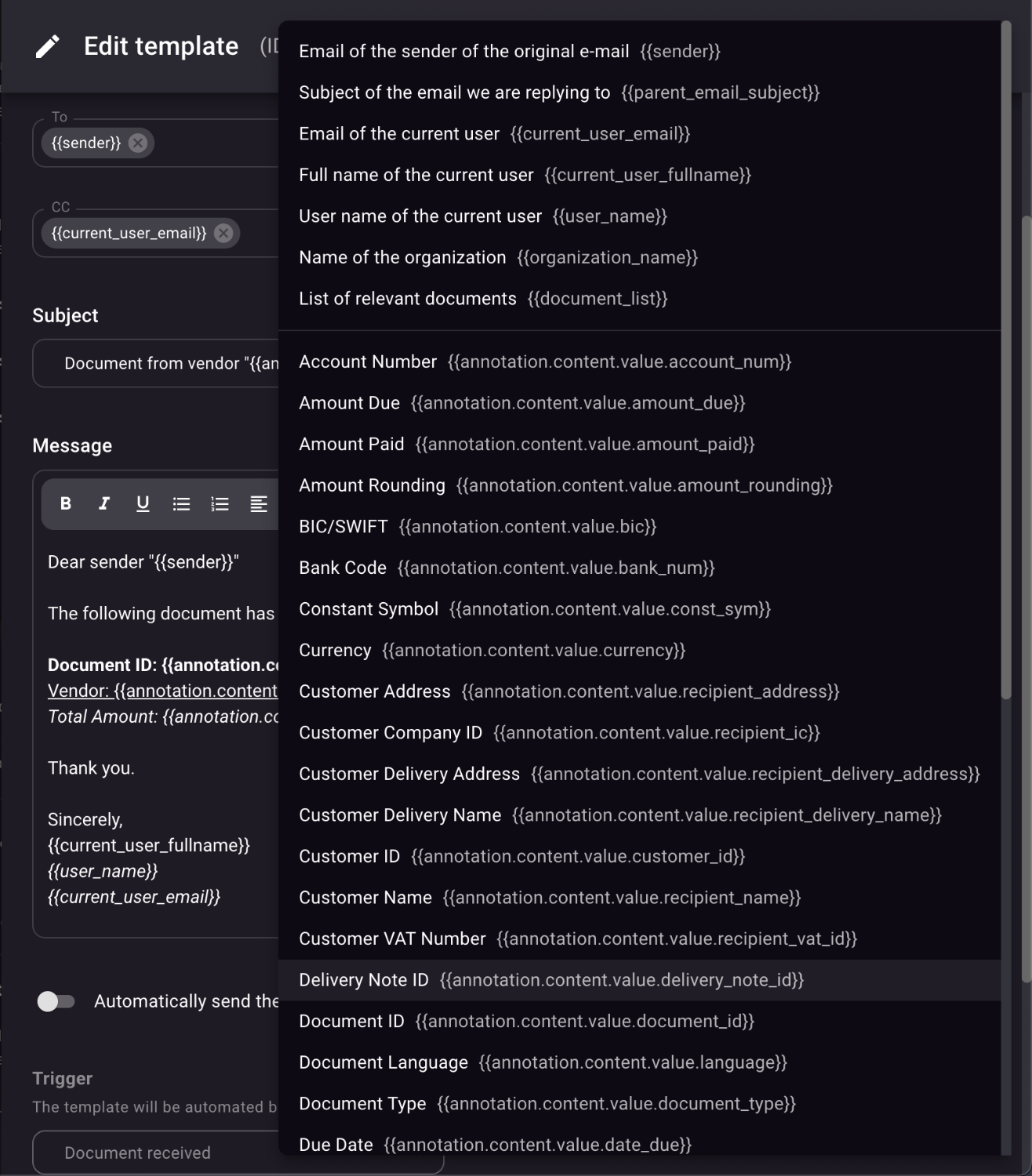
Task: Select Email of the sender variable
Action: (x=639, y=51)
